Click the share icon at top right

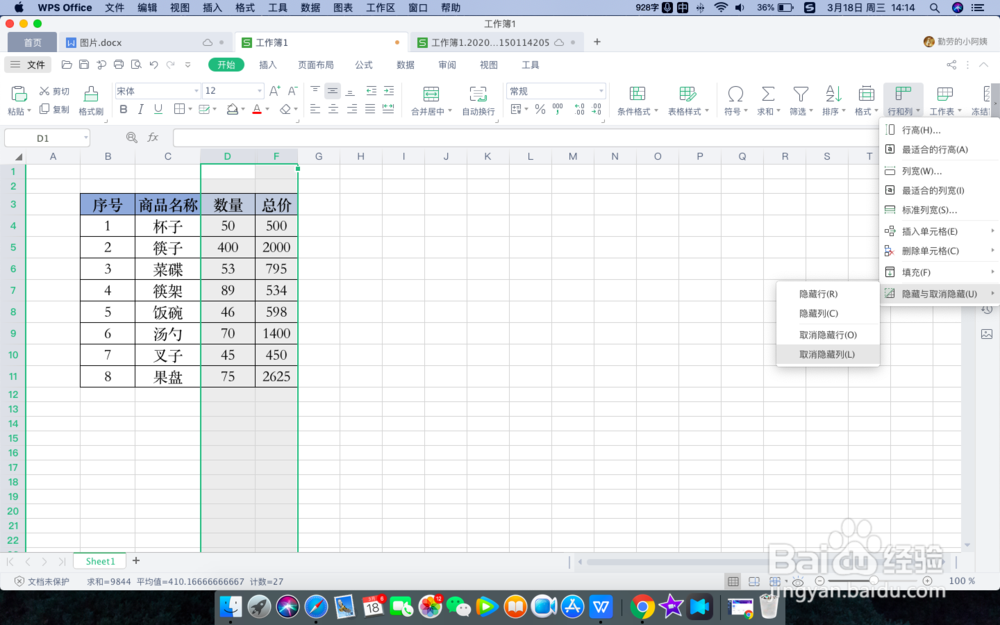(x=951, y=64)
